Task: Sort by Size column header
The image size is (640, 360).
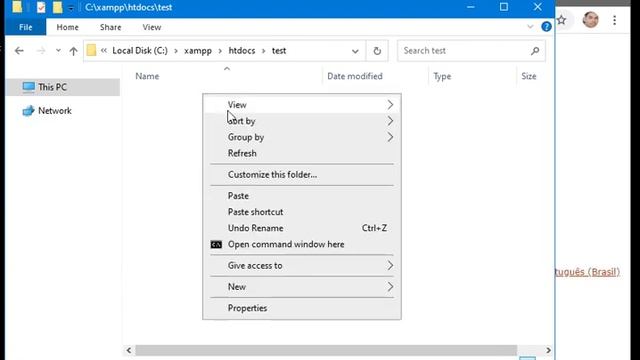Action: point(529,76)
